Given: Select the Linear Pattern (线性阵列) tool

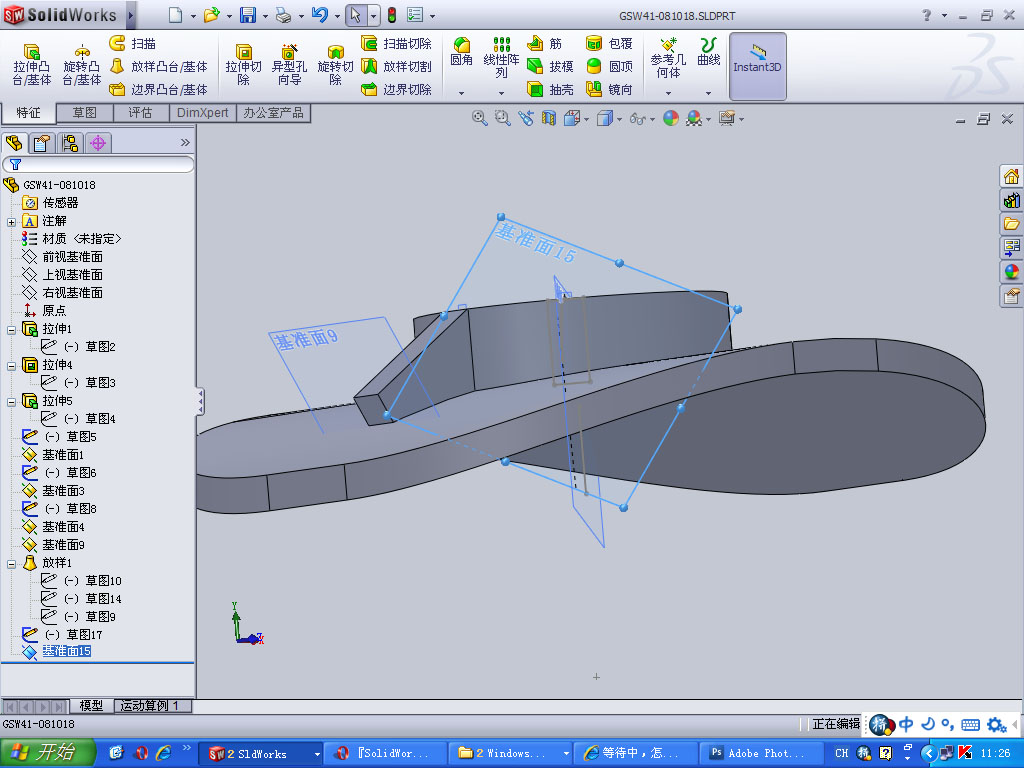Looking at the screenshot, I should (x=501, y=57).
